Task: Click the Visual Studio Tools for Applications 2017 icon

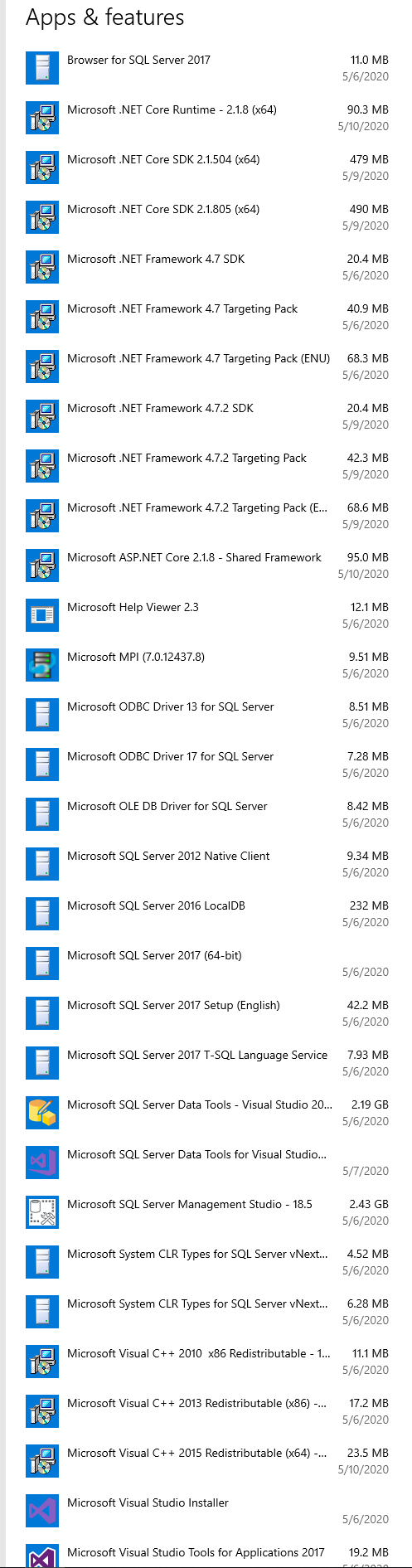Action: (42, 1556)
